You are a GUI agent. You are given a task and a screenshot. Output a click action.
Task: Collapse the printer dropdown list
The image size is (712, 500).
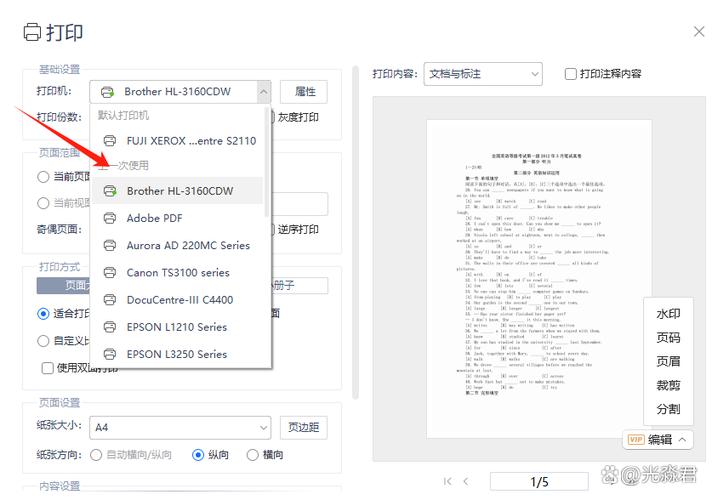pos(263,92)
